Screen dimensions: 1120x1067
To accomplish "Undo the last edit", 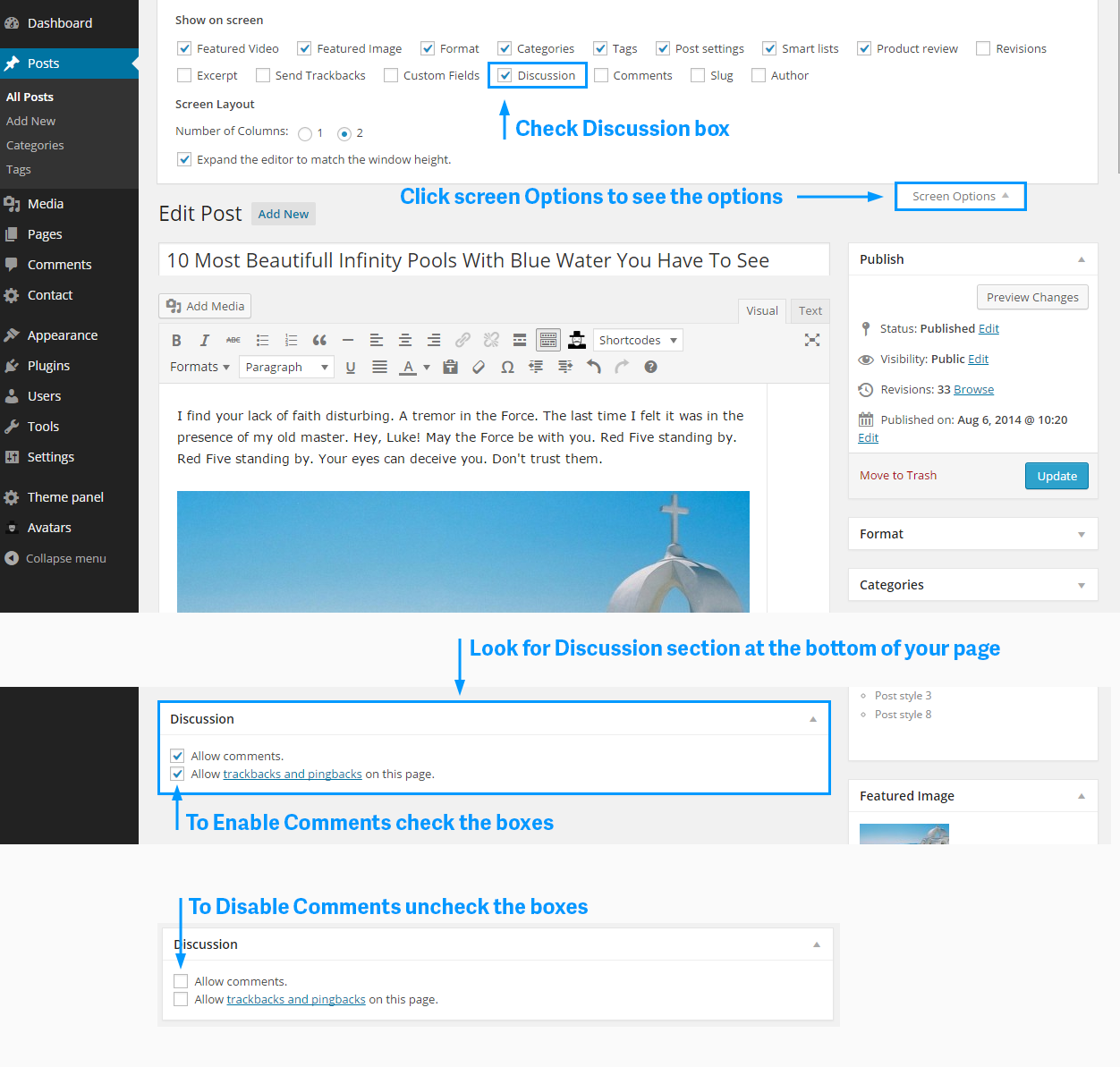I will 593,367.
